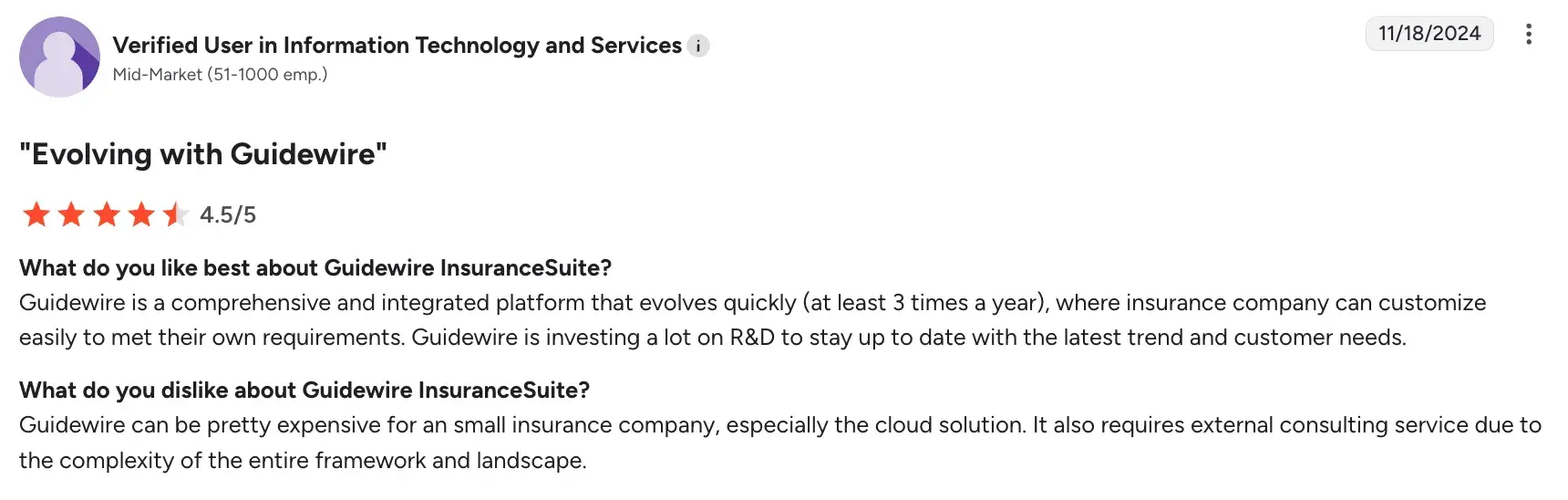Click the info icon beside Verified User

pyautogui.click(x=698, y=46)
